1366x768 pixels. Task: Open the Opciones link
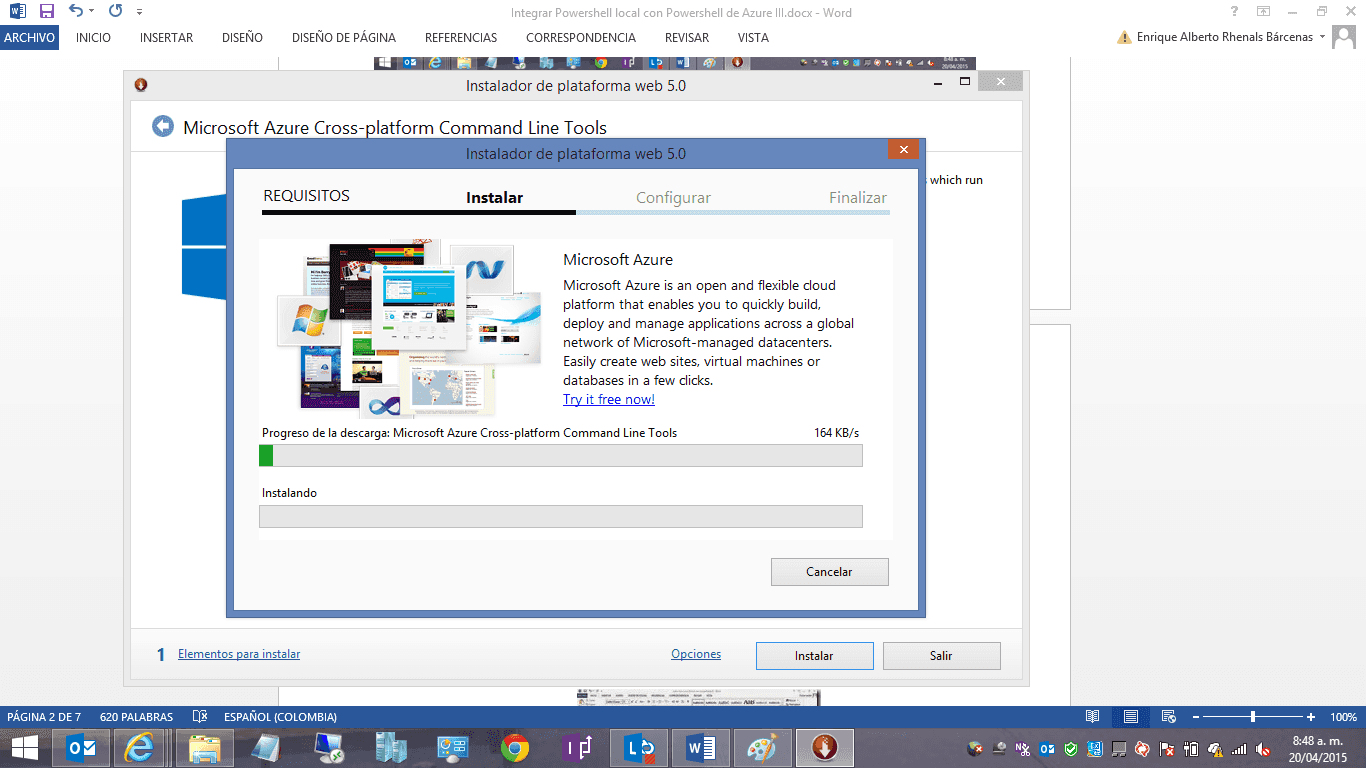696,654
